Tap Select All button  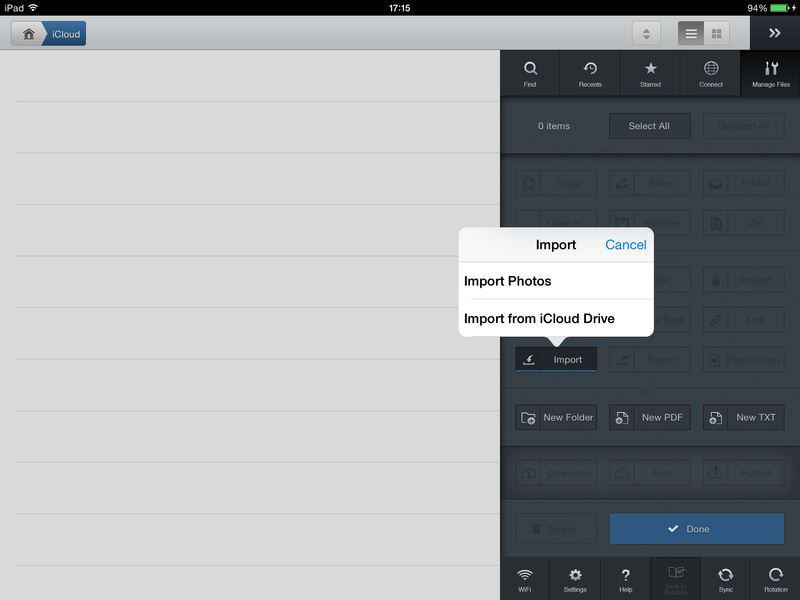point(649,126)
